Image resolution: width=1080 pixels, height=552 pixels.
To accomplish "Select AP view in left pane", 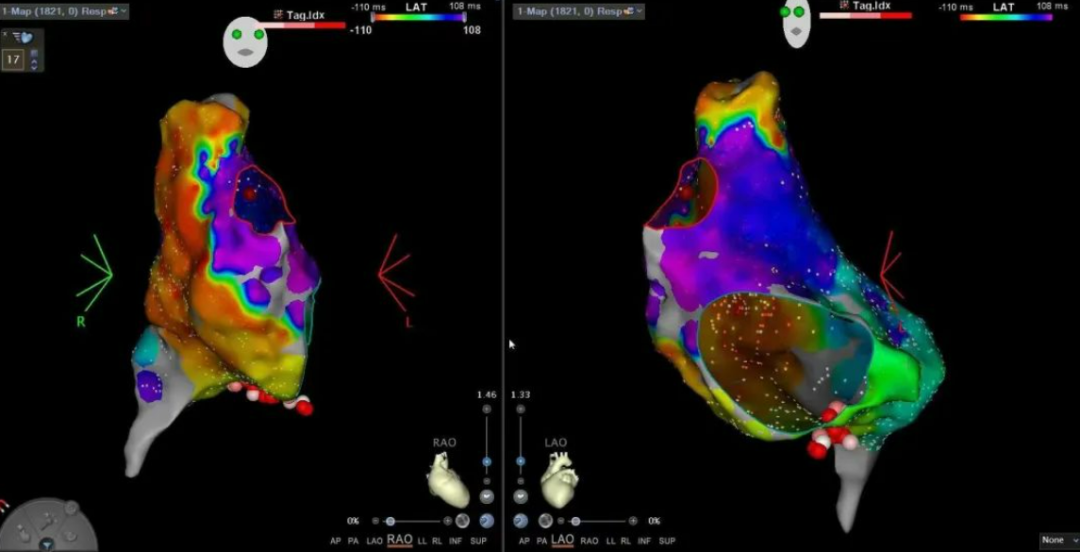I will point(336,540).
